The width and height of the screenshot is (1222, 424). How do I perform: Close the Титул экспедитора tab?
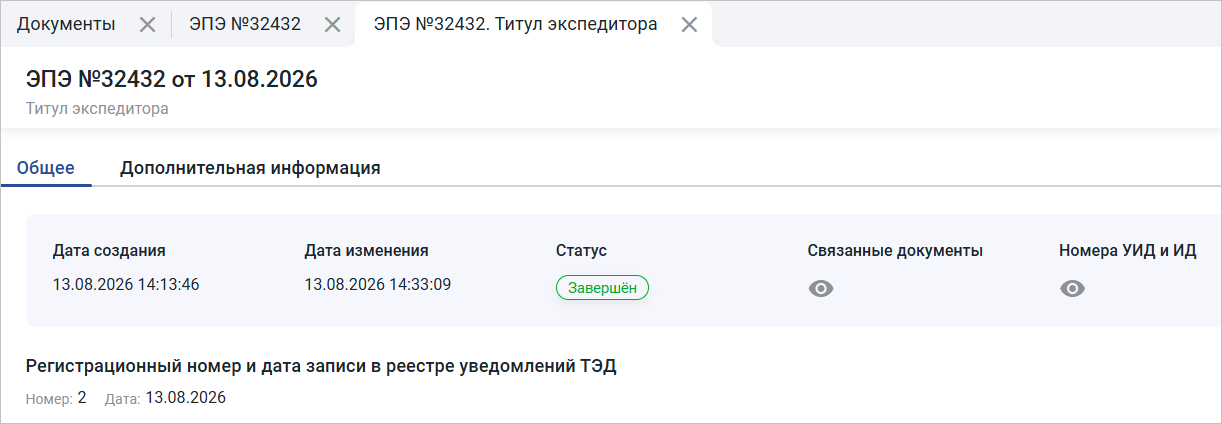coord(689,26)
